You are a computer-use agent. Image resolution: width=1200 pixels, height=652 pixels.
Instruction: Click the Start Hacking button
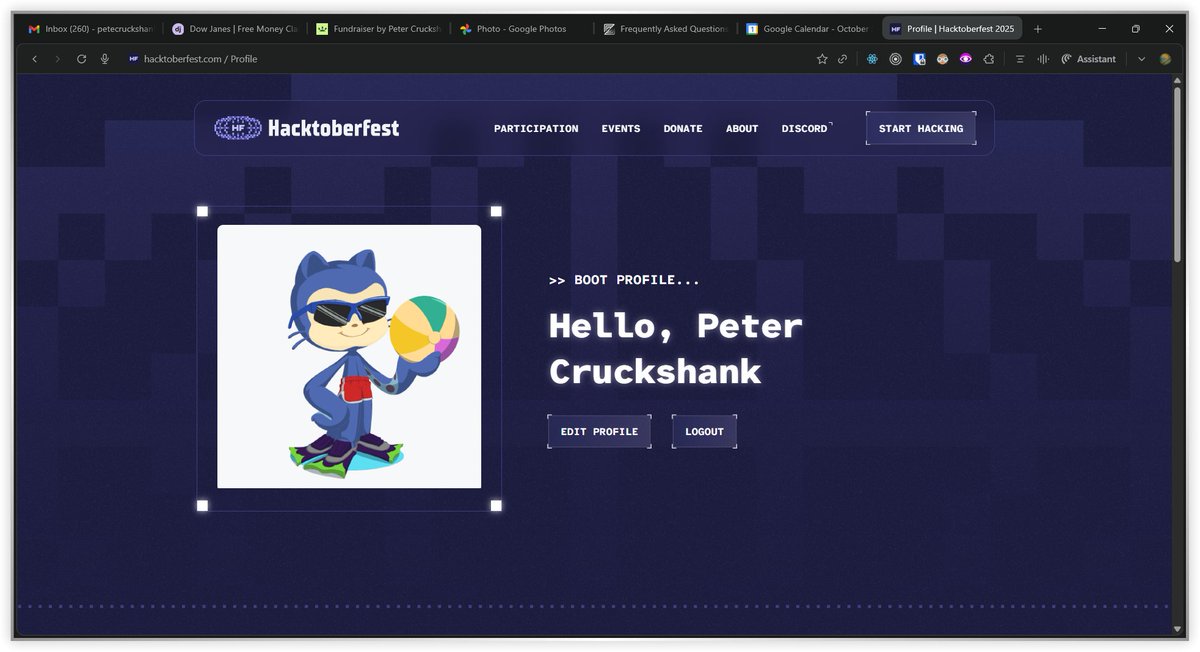[921, 128]
